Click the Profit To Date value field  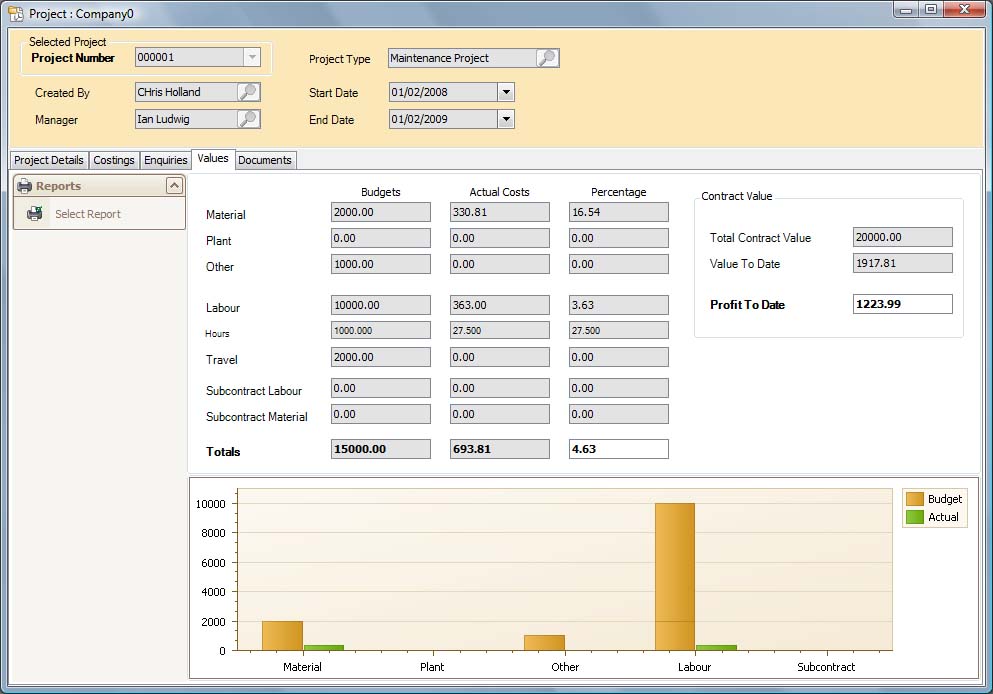[x=902, y=304]
